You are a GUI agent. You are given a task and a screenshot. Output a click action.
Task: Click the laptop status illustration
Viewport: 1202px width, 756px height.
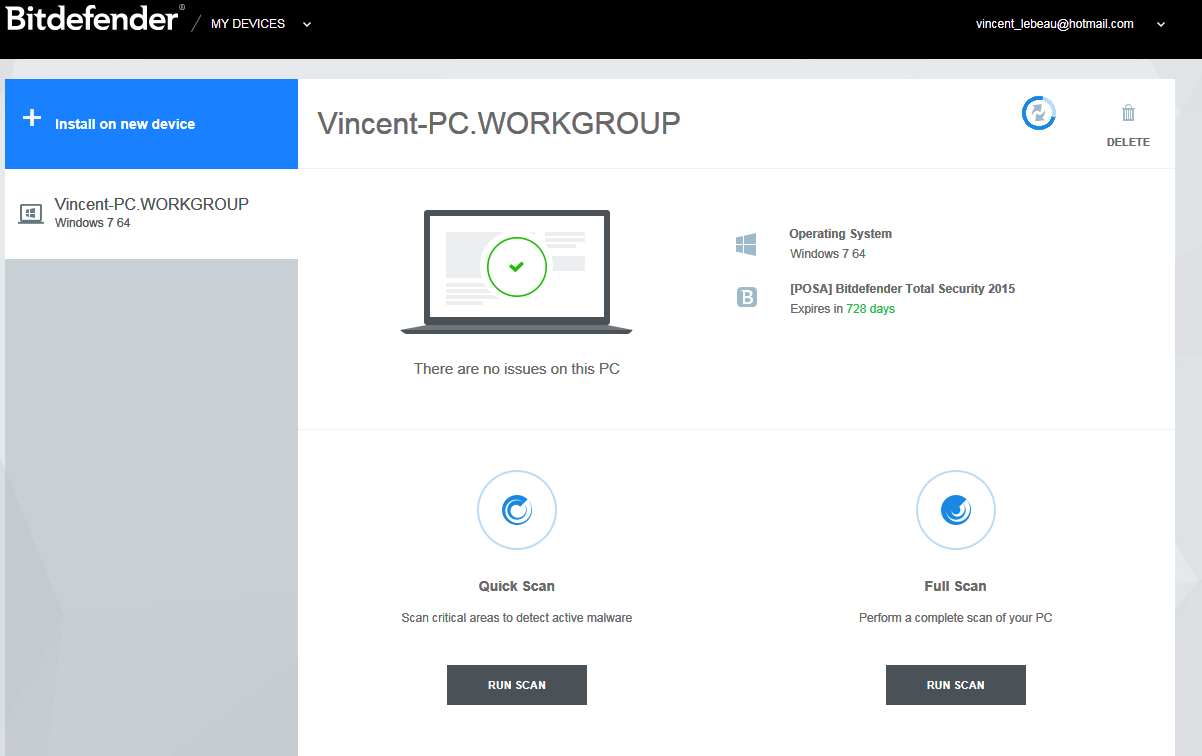point(516,272)
